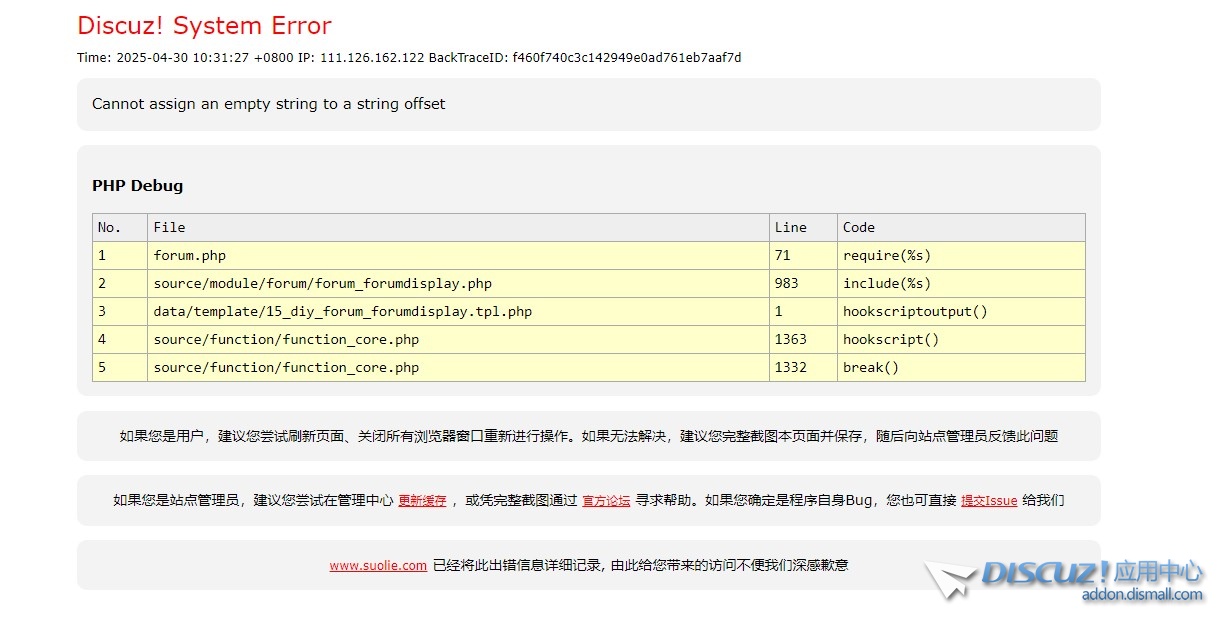
Task: Click the hookscriptoutput() code cell
Action: pyautogui.click(x=961, y=311)
